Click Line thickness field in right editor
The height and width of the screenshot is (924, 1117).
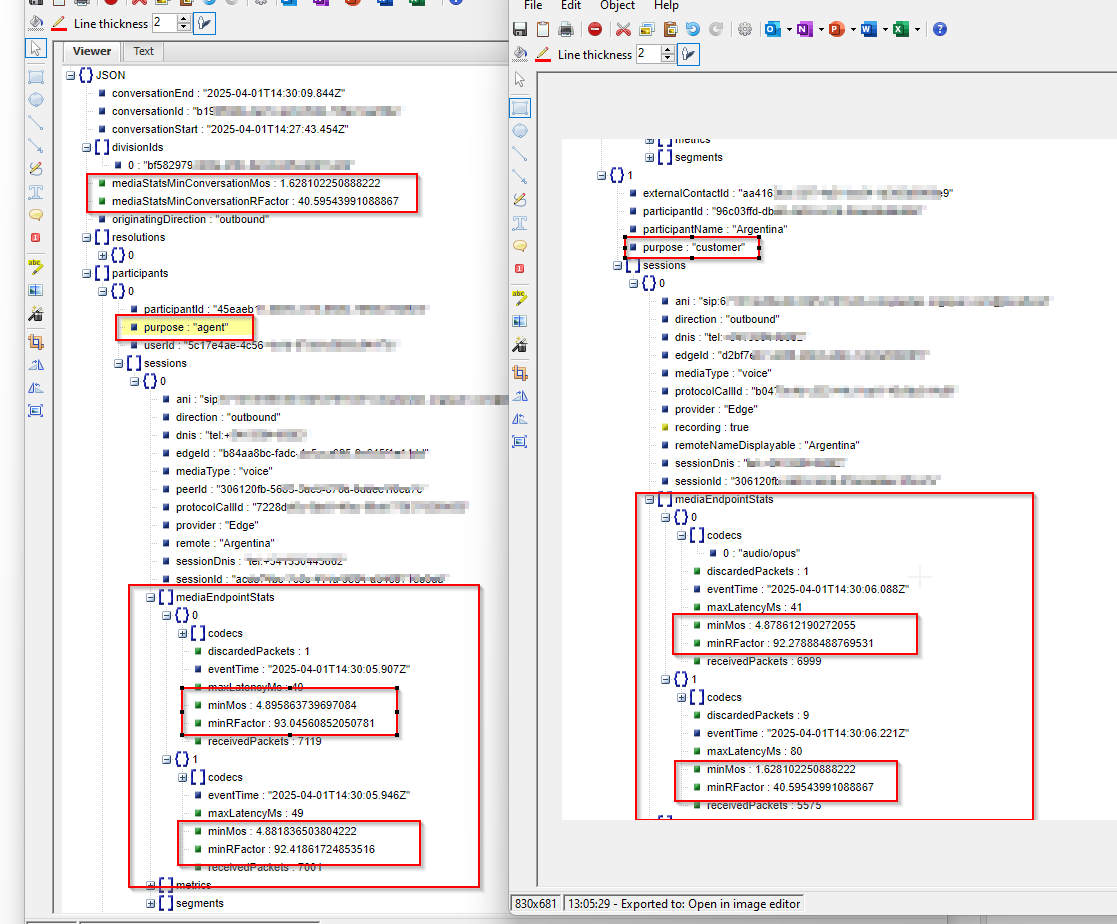[x=648, y=54]
